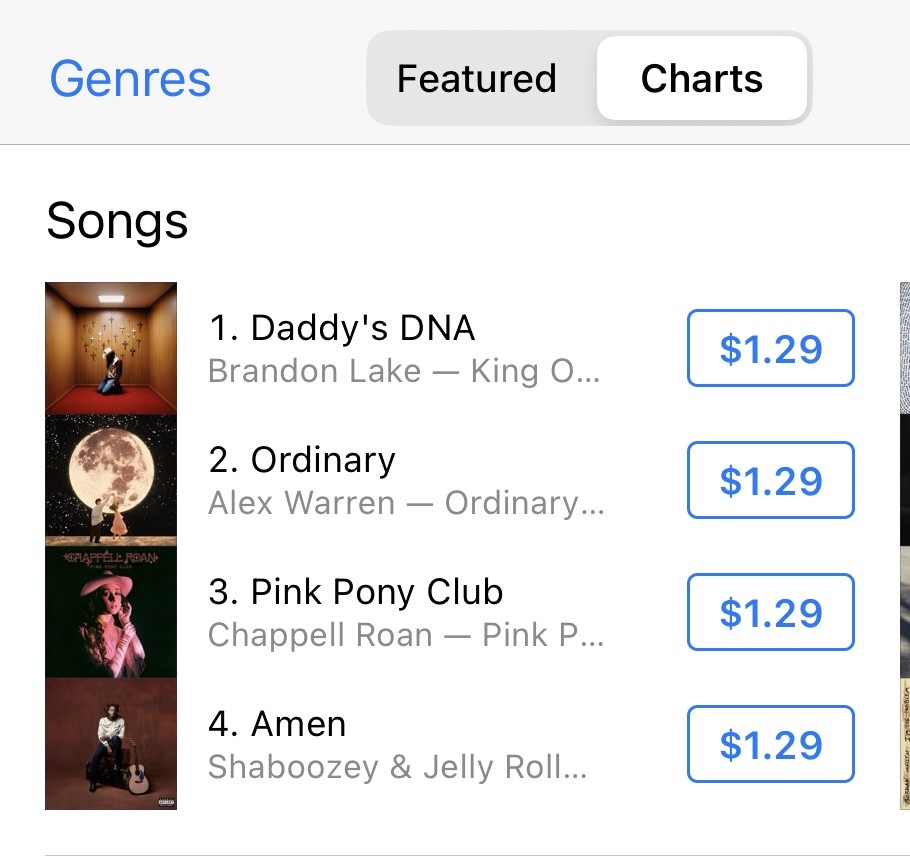Open the song title Daddy's DNA
910x863 pixels.
click(342, 327)
